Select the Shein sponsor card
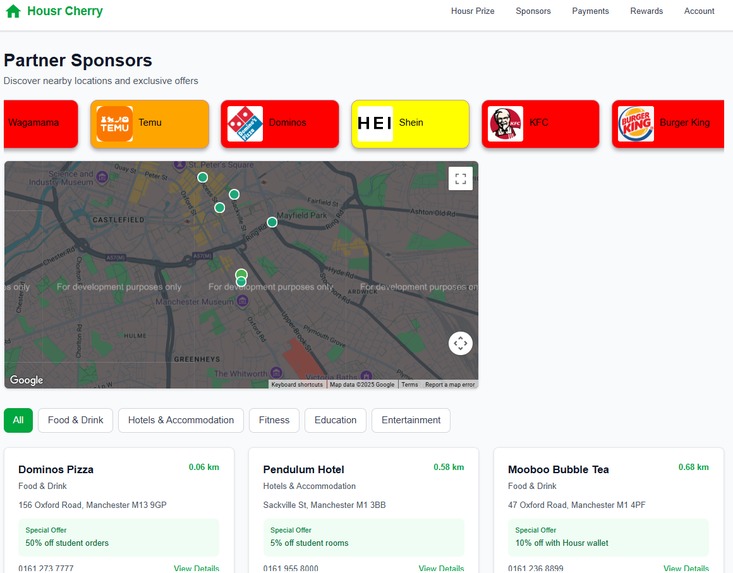The image size is (733, 573). click(410, 124)
